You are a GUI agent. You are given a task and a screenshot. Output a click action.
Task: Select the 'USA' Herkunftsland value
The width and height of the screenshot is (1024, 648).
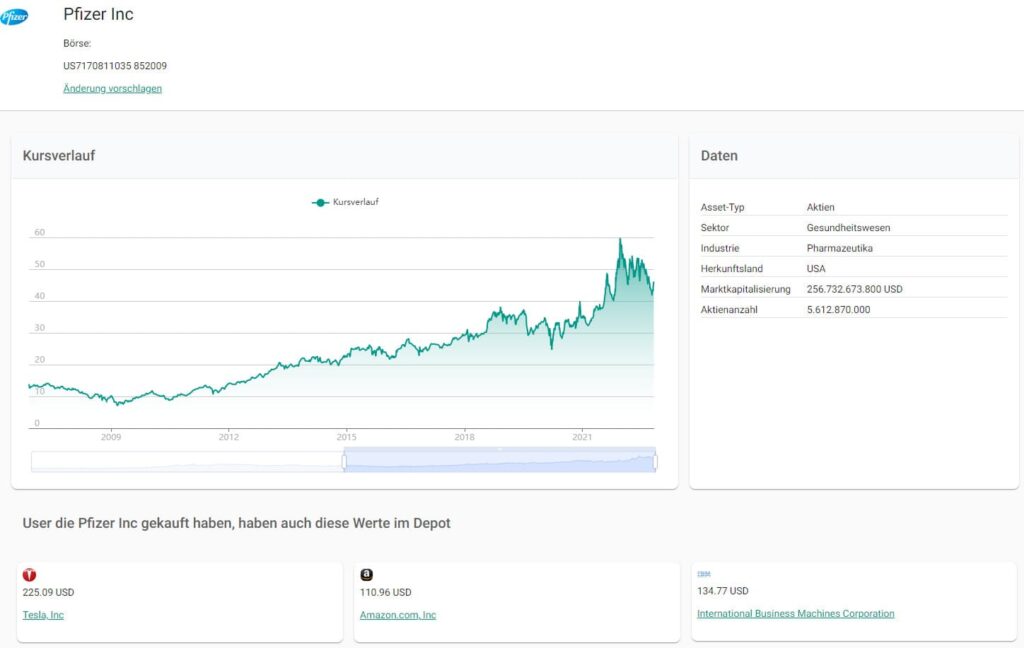coord(816,268)
